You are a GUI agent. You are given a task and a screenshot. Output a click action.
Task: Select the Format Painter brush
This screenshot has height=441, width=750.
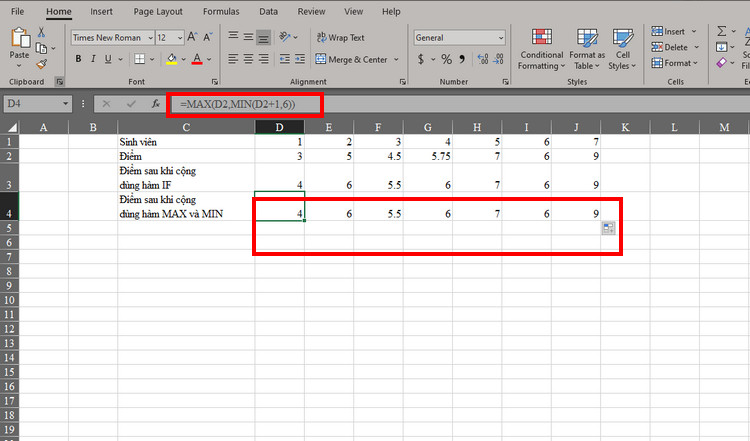[42, 64]
